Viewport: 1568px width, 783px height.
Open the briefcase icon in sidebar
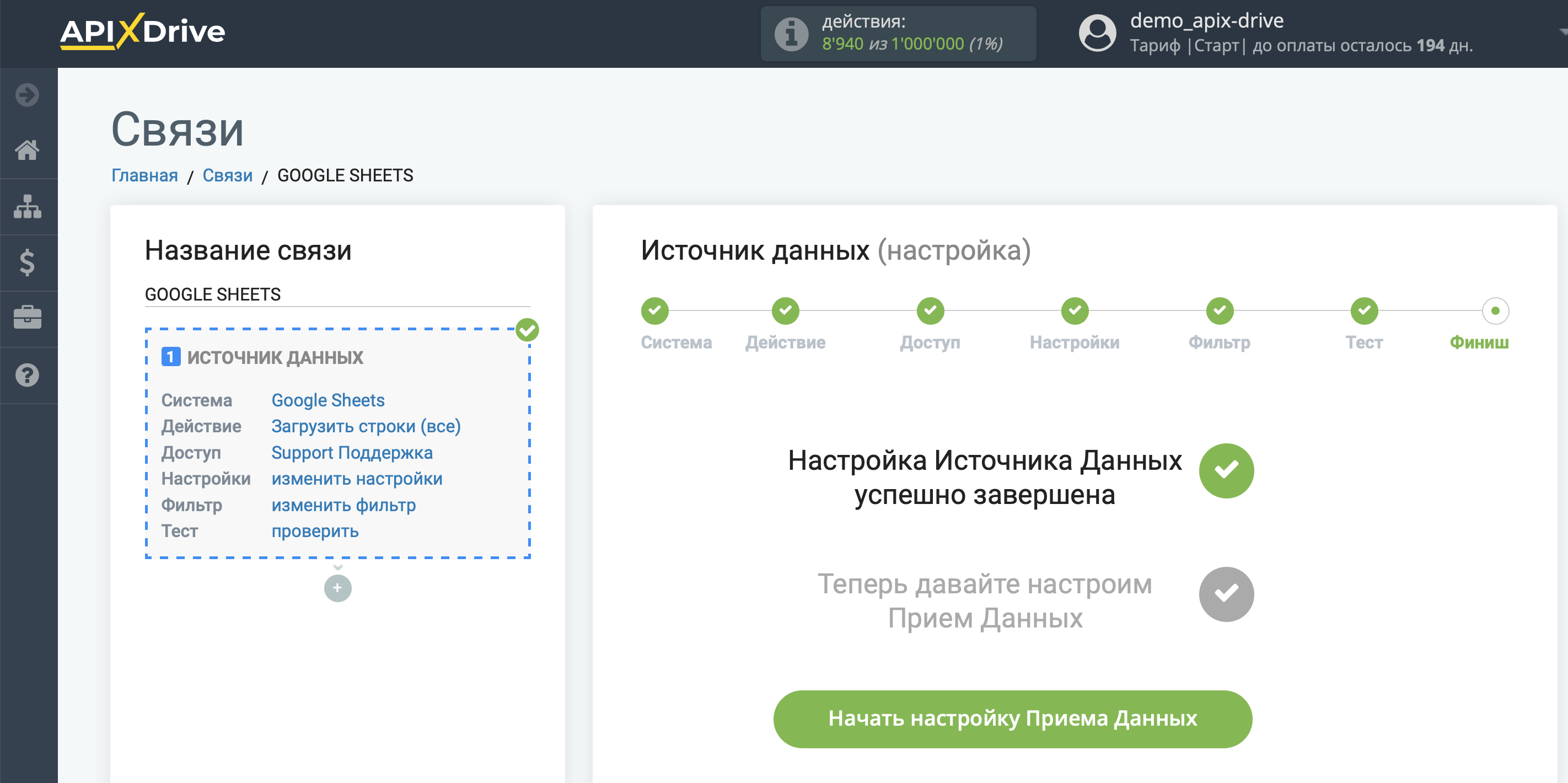tap(28, 318)
